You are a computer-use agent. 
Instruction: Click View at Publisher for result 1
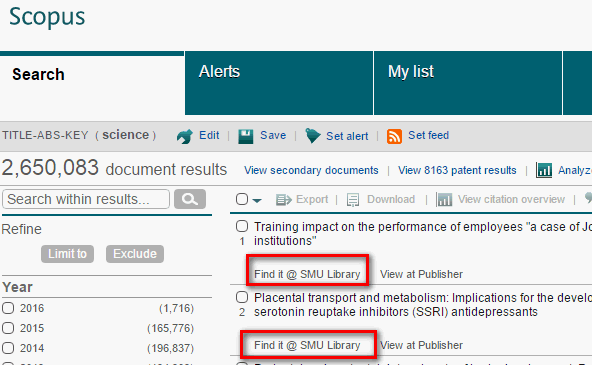click(x=421, y=274)
